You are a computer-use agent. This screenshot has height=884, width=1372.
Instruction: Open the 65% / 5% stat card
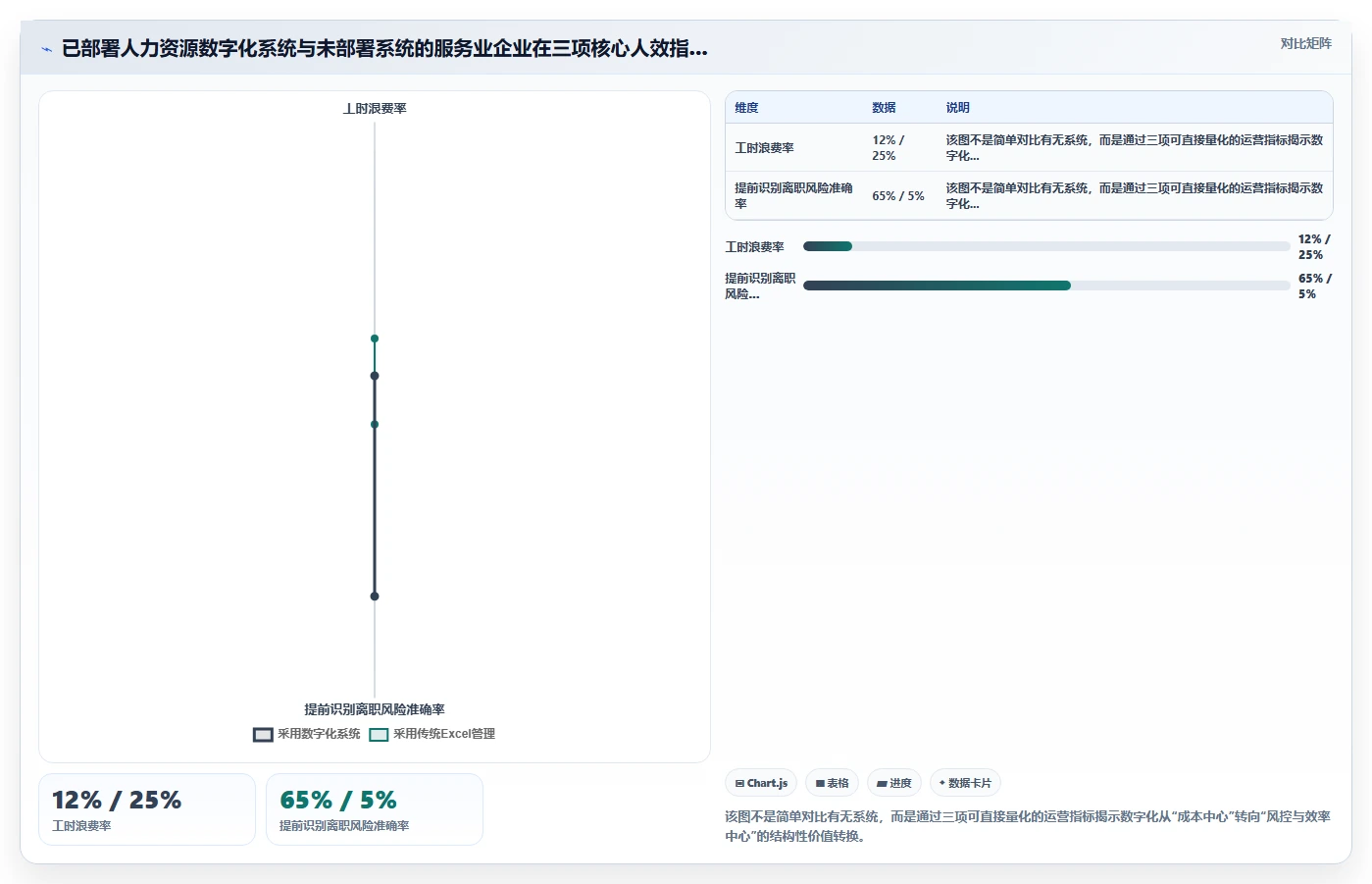pyautogui.click(x=375, y=809)
